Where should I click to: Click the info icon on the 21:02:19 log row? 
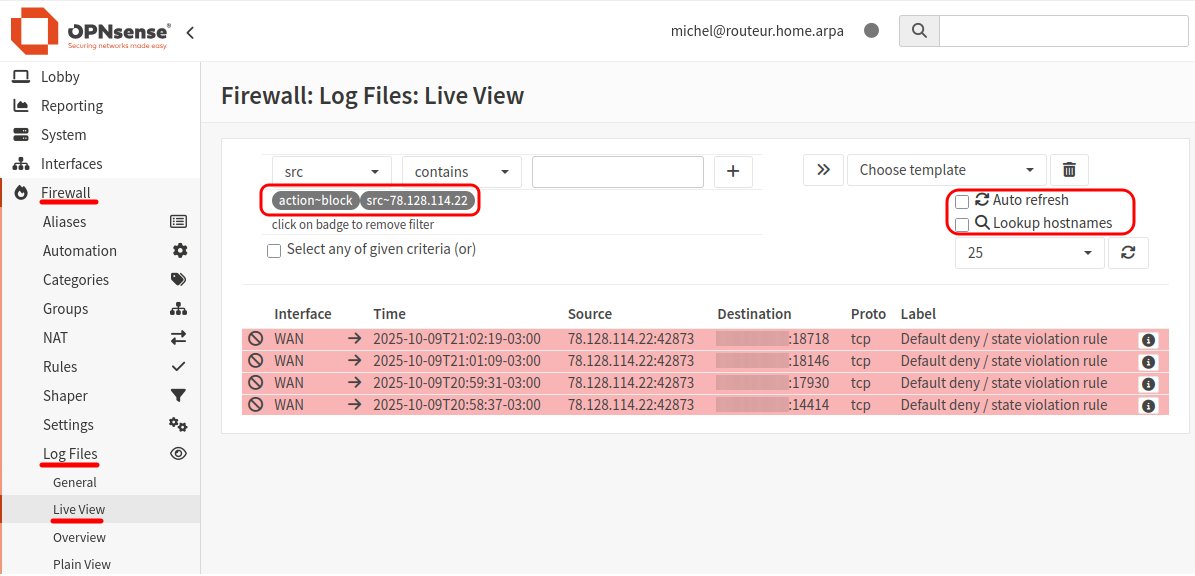1148,340
